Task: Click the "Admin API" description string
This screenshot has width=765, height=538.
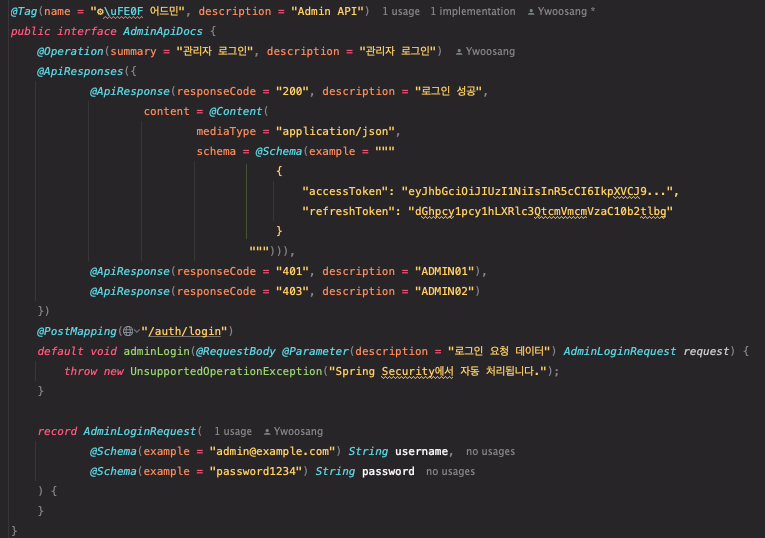Action: [x=327, y=11]
